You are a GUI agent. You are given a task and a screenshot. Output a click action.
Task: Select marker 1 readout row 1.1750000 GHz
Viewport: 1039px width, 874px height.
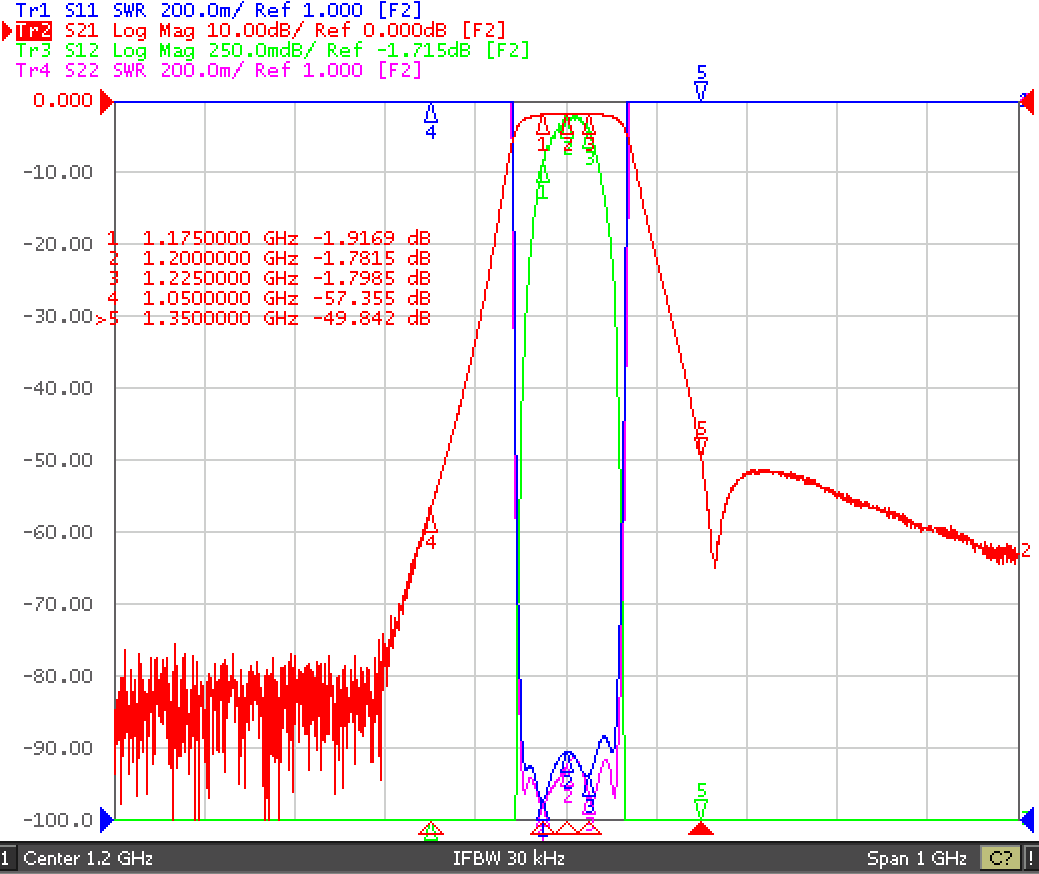269,238
